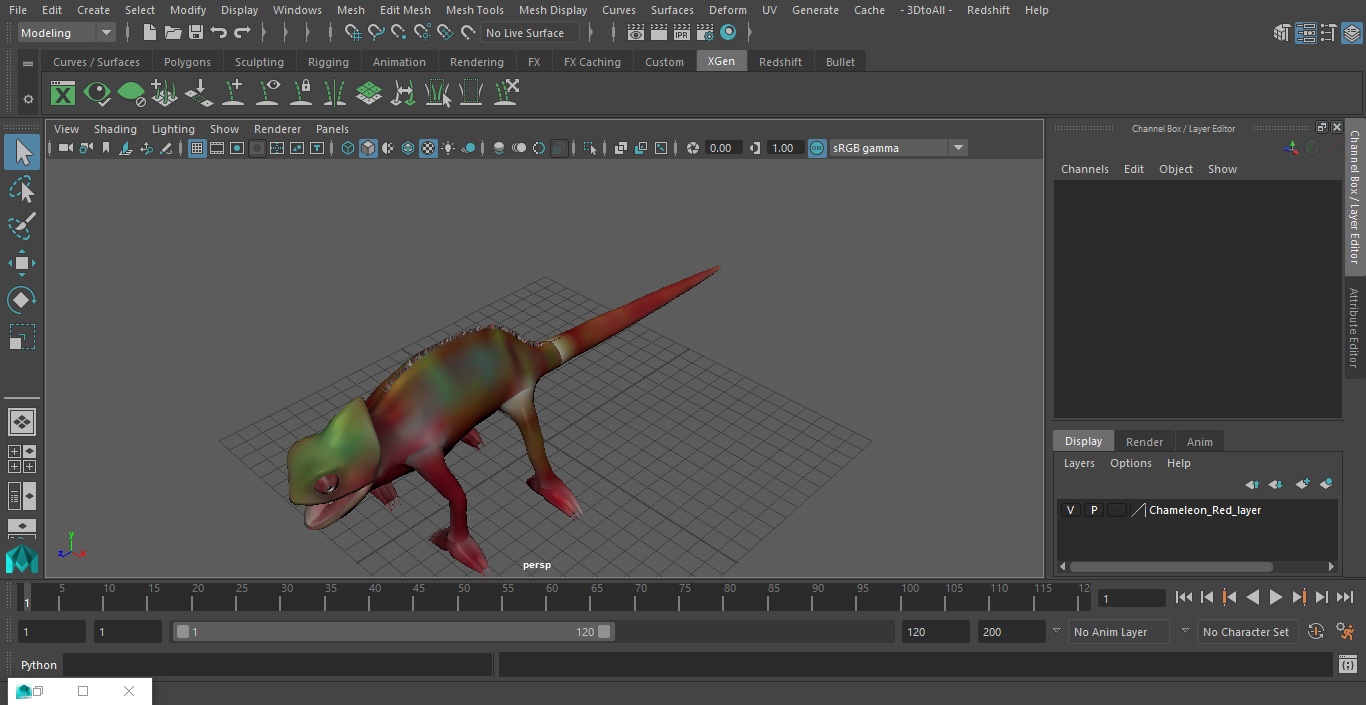
Task: Open render settings clapboard gear icon
Action: click(705, 33)
